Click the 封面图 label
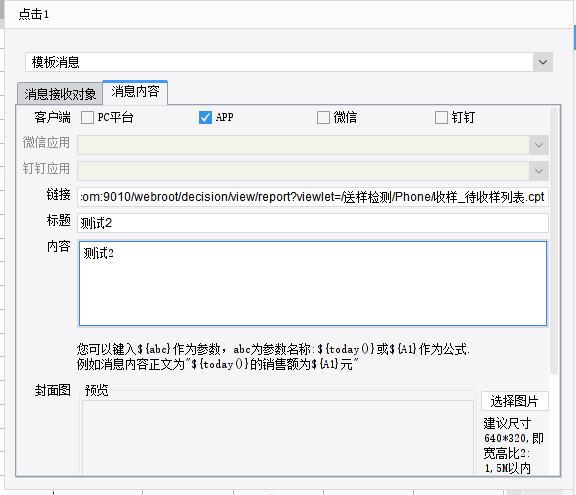576x495 pixels. [53, 390]
